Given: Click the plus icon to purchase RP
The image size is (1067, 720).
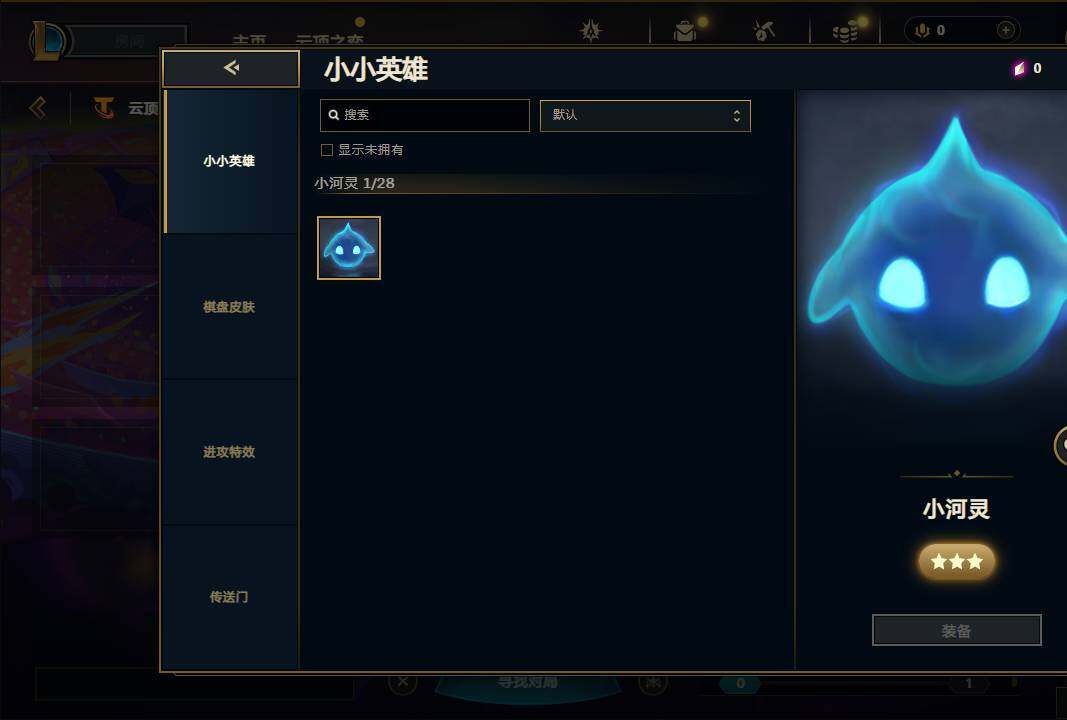Looking at the screenshot, I should 1006,30.
